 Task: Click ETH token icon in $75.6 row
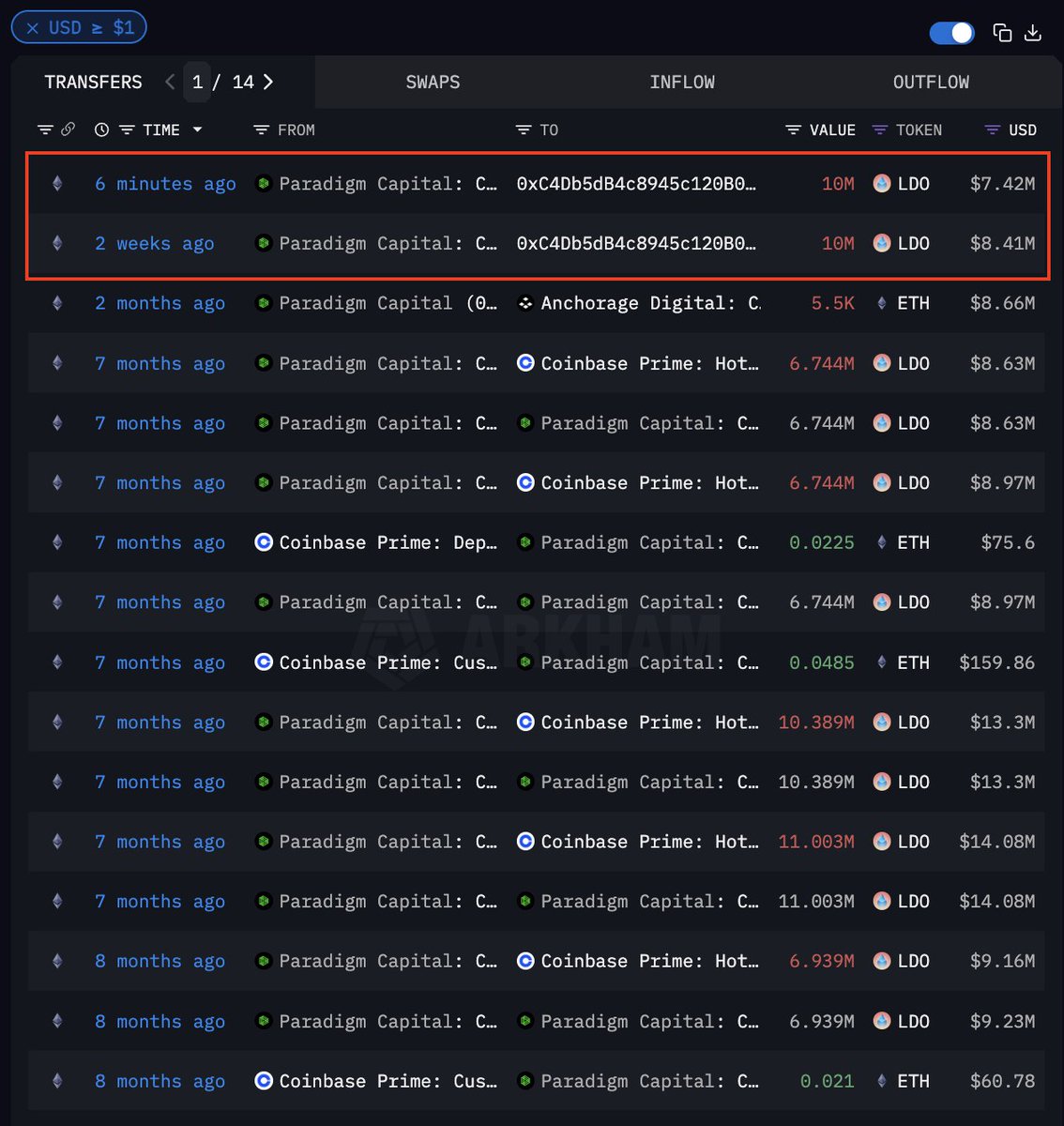tap(881, 542)
